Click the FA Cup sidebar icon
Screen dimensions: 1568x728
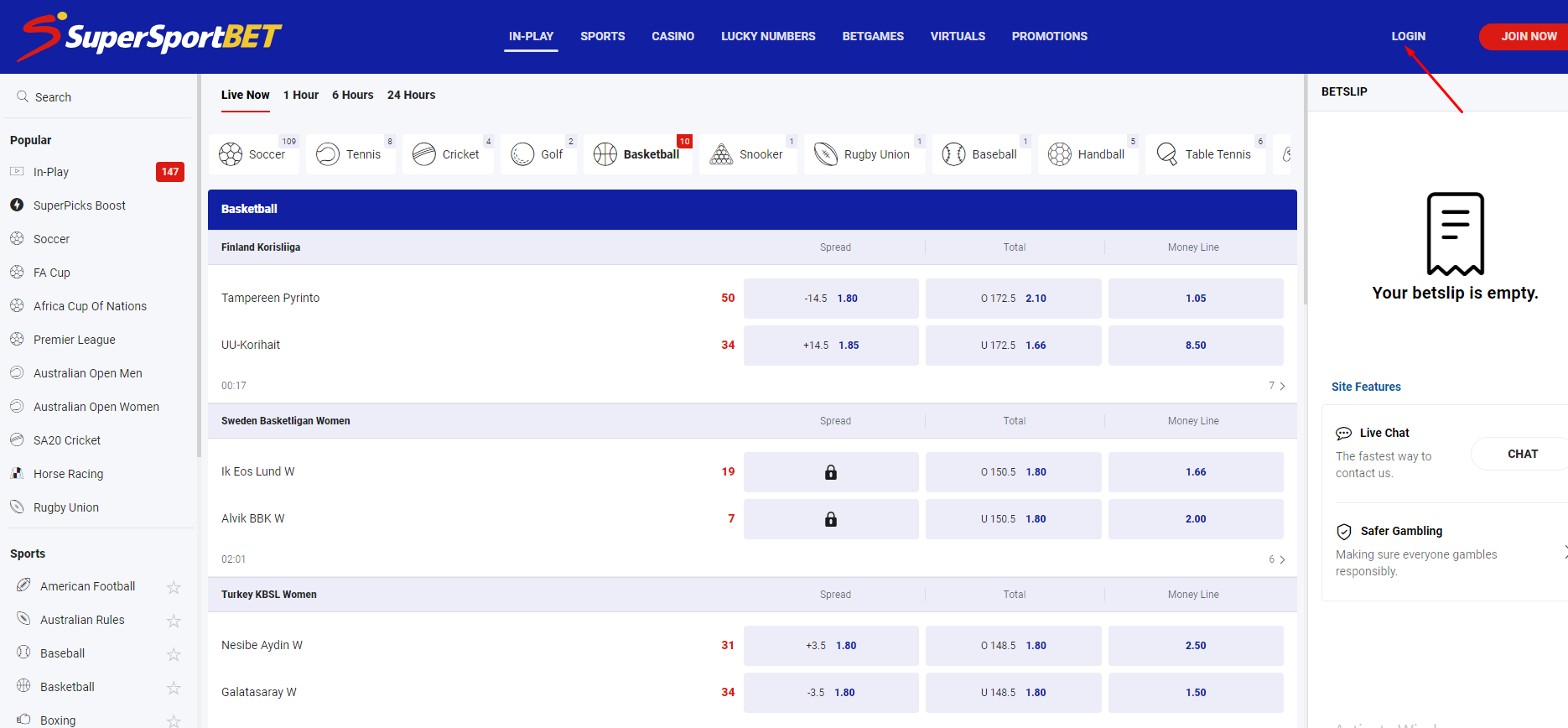[17, 272]
